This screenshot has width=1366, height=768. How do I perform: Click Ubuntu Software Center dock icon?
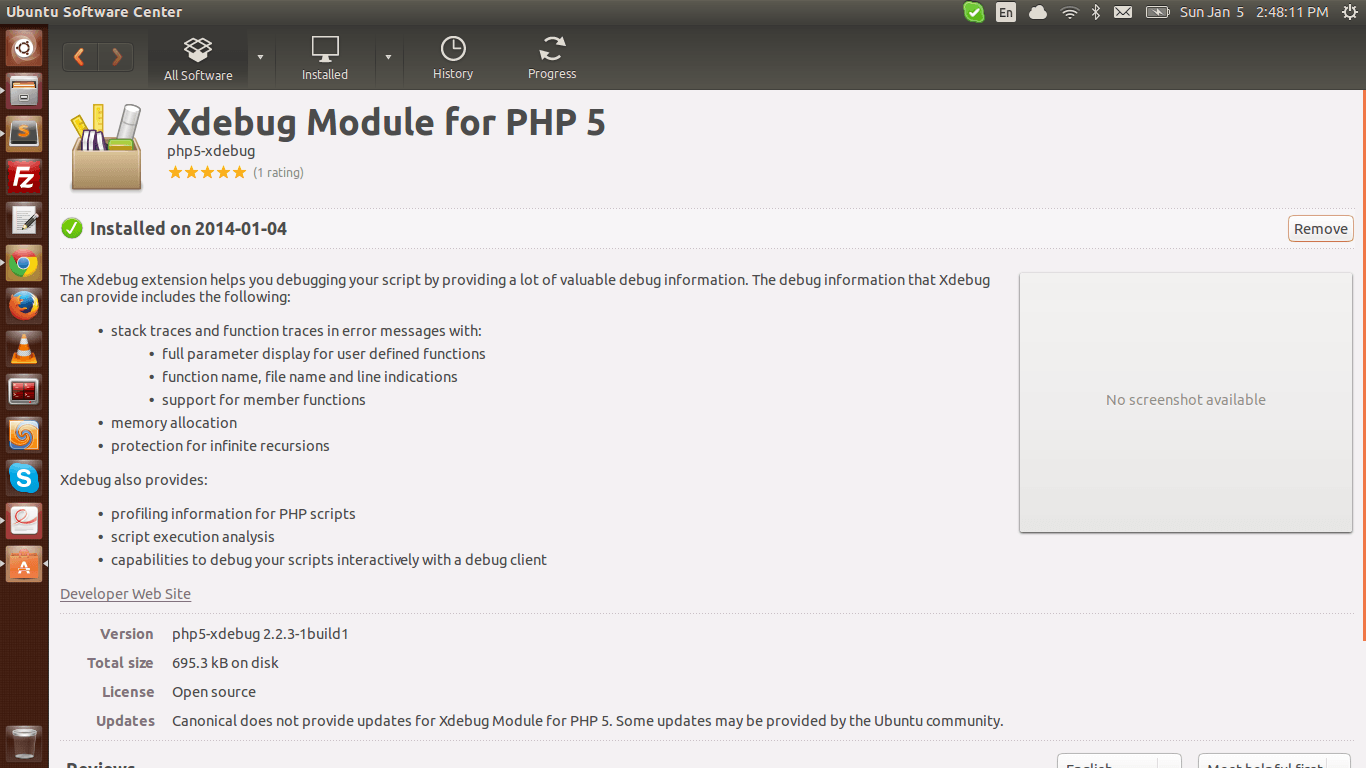(24, 564)
